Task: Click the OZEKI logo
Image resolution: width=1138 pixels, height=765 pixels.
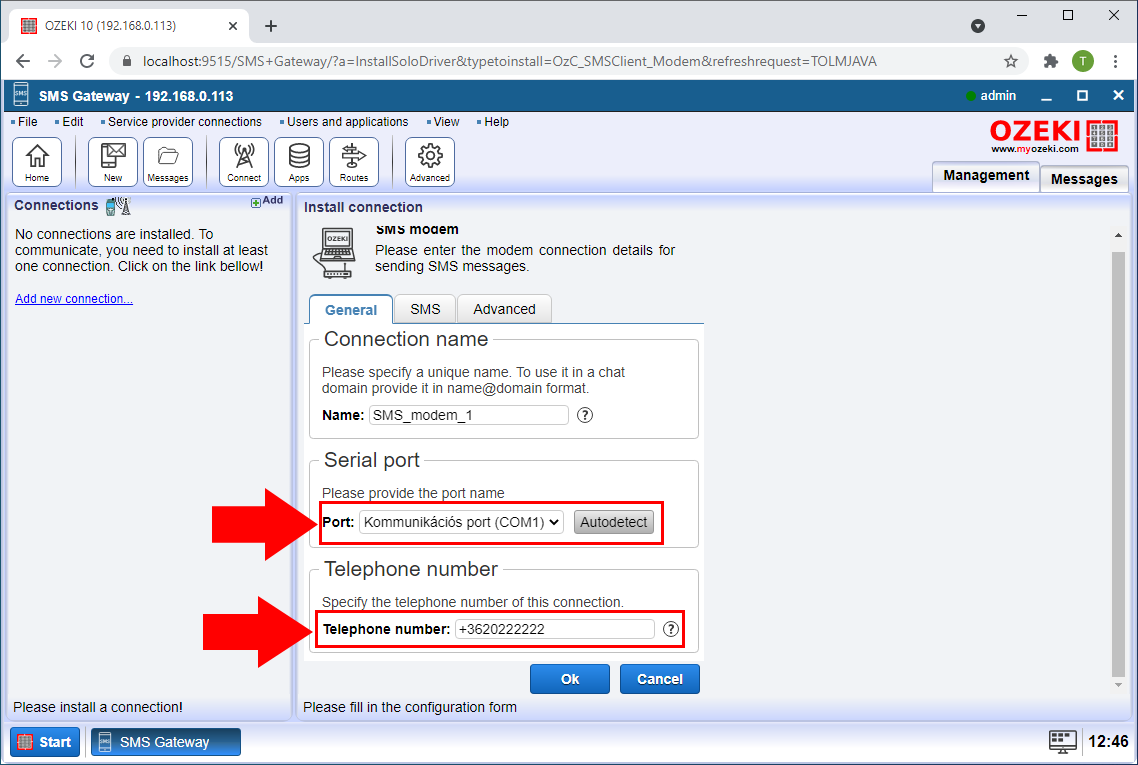Action: click(x=1054, y=136)
